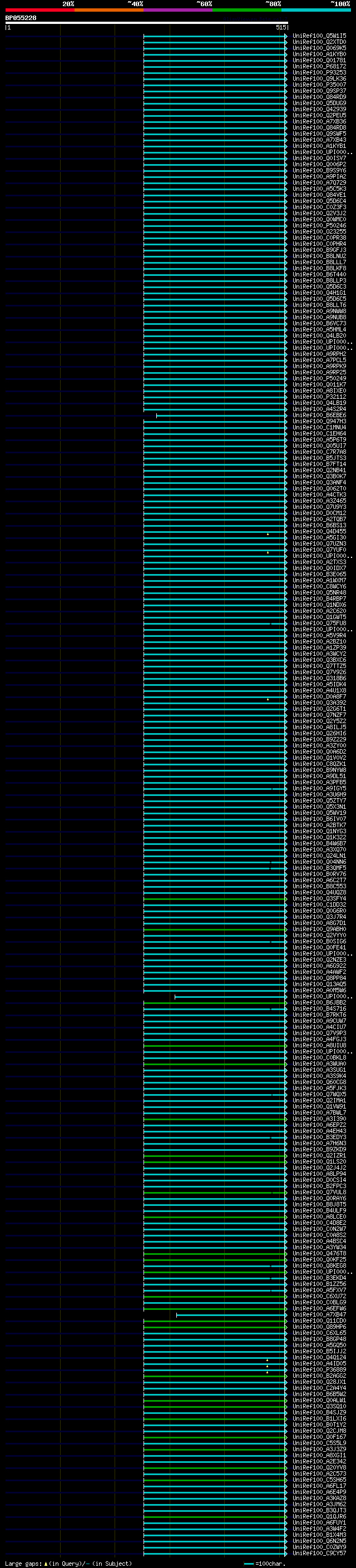Click hit label UniRef100_A7XB47
This screenshot has height=1568, width=356.
tap(319, 1315)
